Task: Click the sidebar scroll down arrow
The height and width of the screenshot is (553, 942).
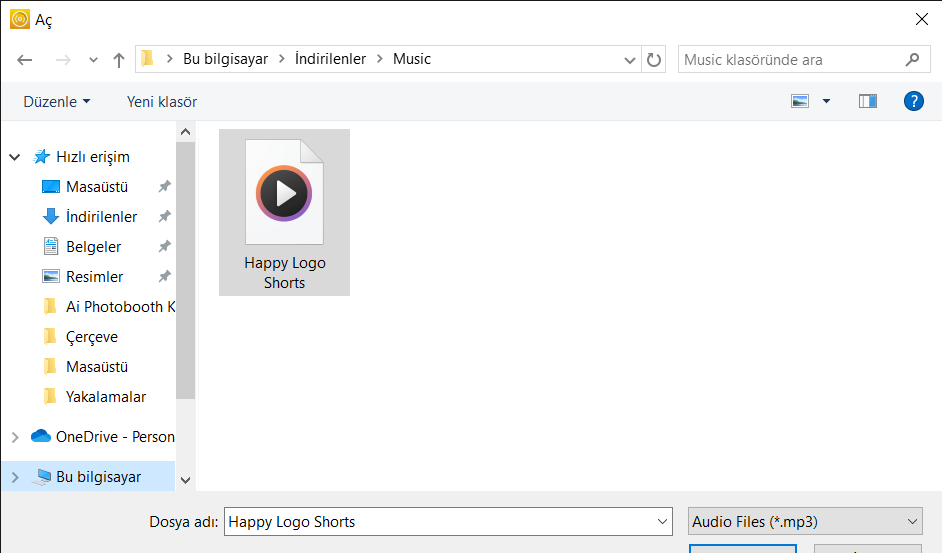Action: tap(185, 480)
